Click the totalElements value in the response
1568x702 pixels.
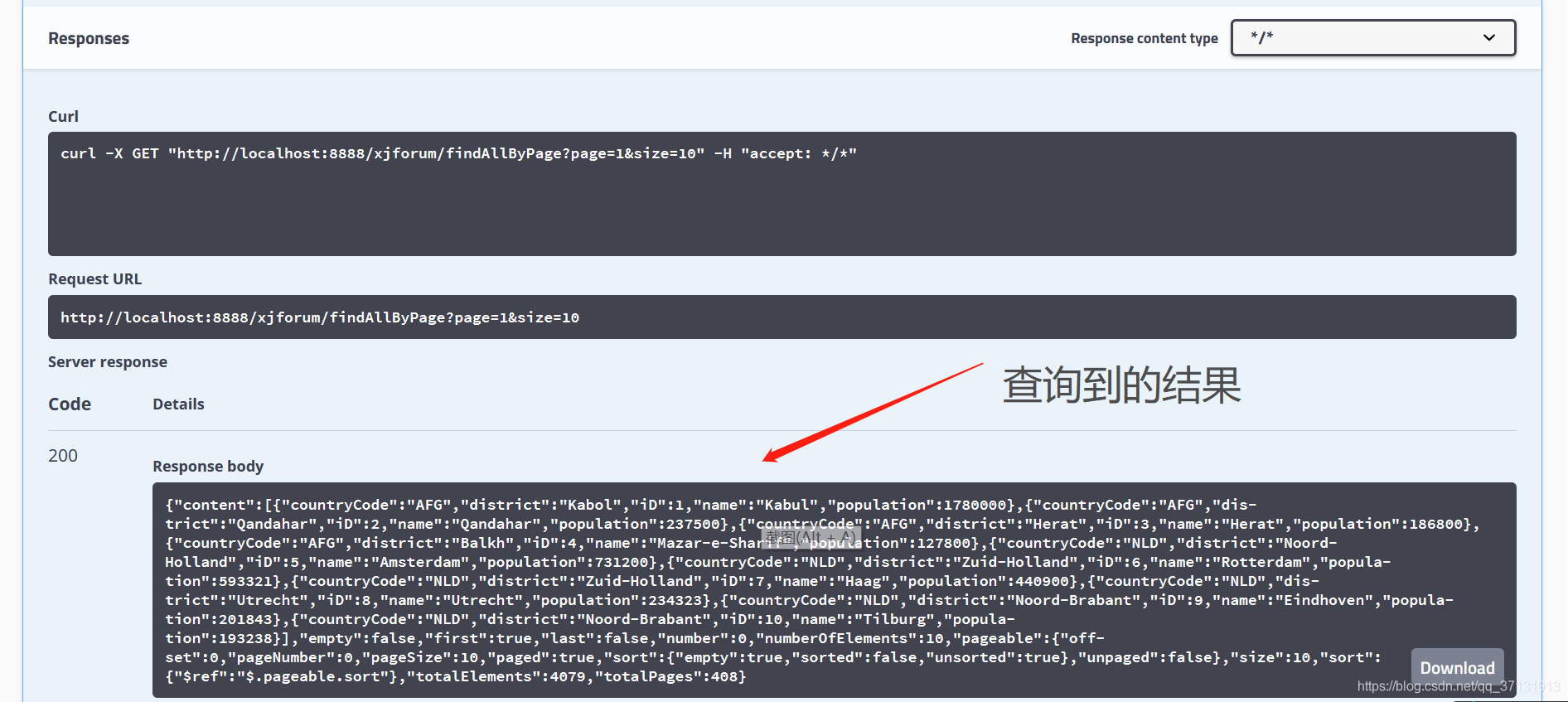pos(568,677)
